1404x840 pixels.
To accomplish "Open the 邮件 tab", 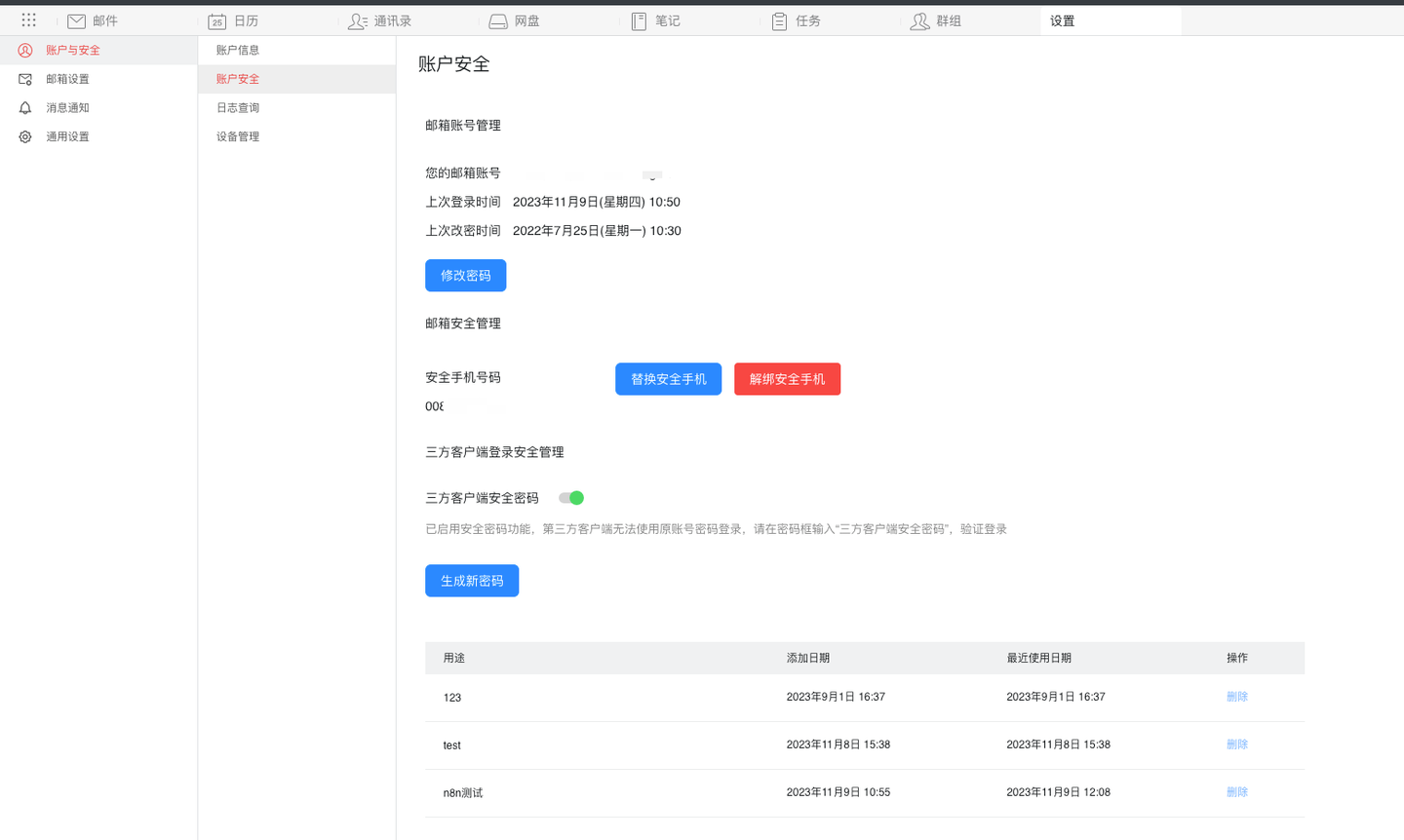I will pyautogui.click(x=105, y=21).
